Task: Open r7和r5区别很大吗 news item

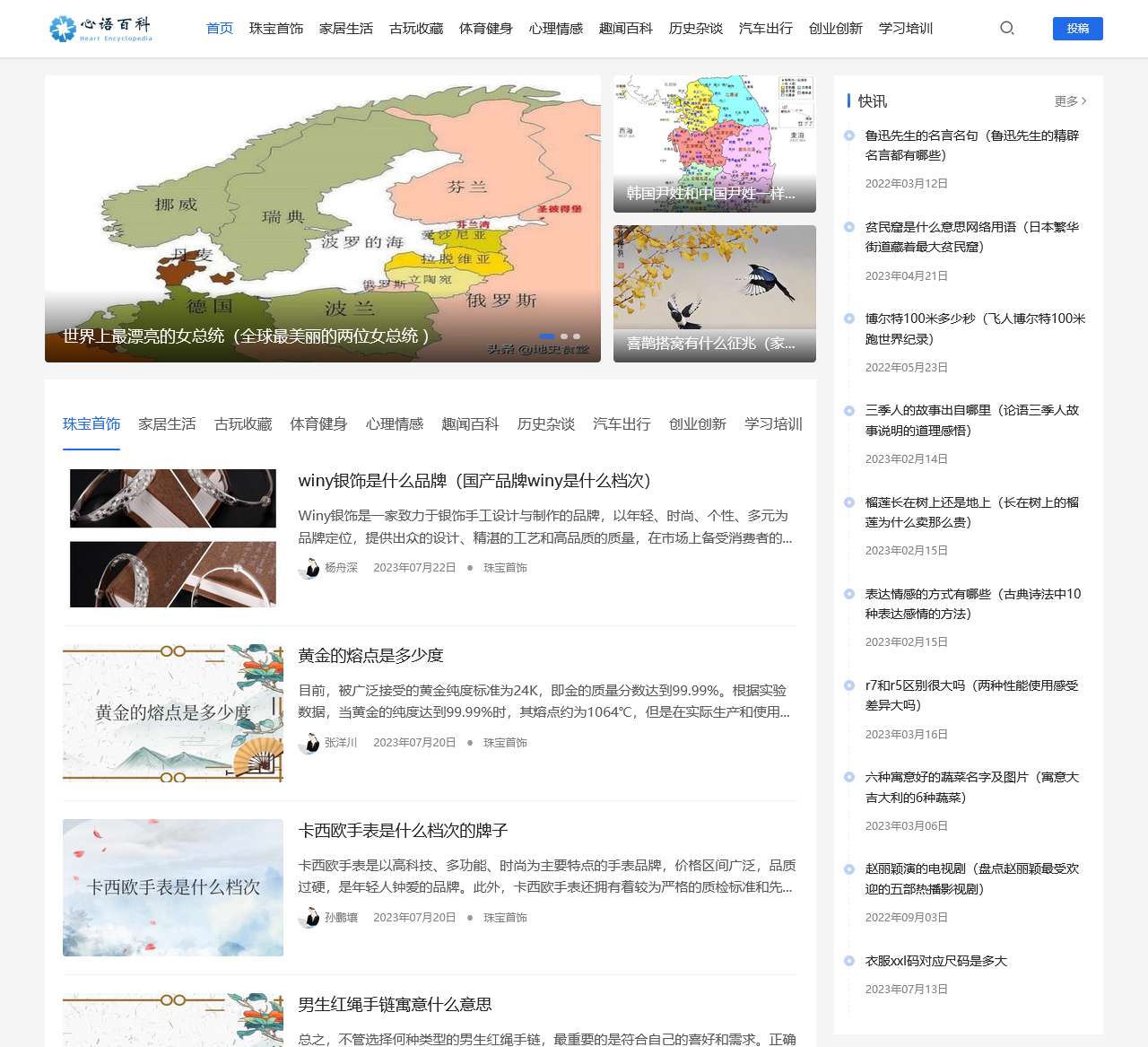Action: (972, 695)
